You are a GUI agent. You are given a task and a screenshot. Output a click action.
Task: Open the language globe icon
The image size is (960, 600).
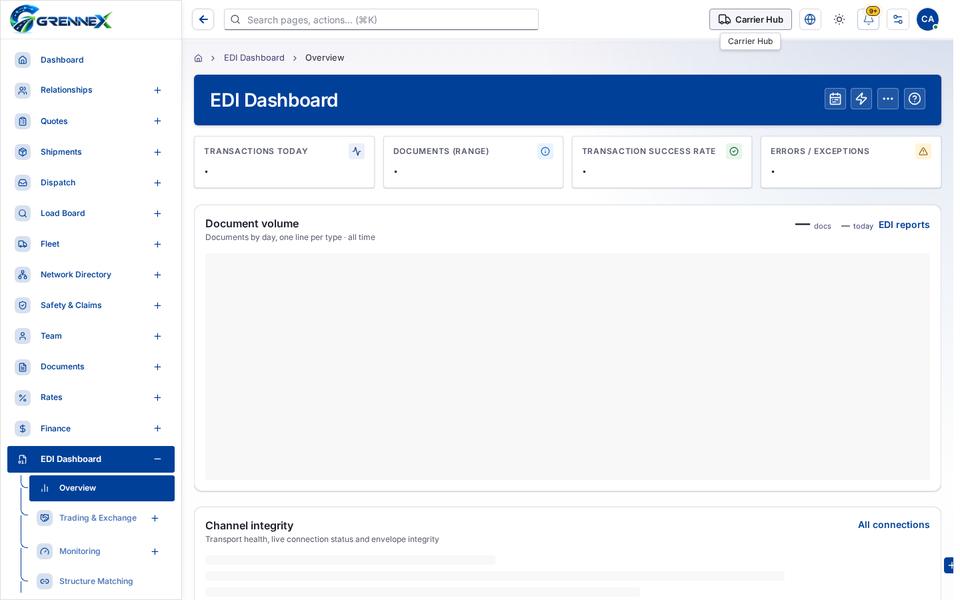tap(810, 20)
